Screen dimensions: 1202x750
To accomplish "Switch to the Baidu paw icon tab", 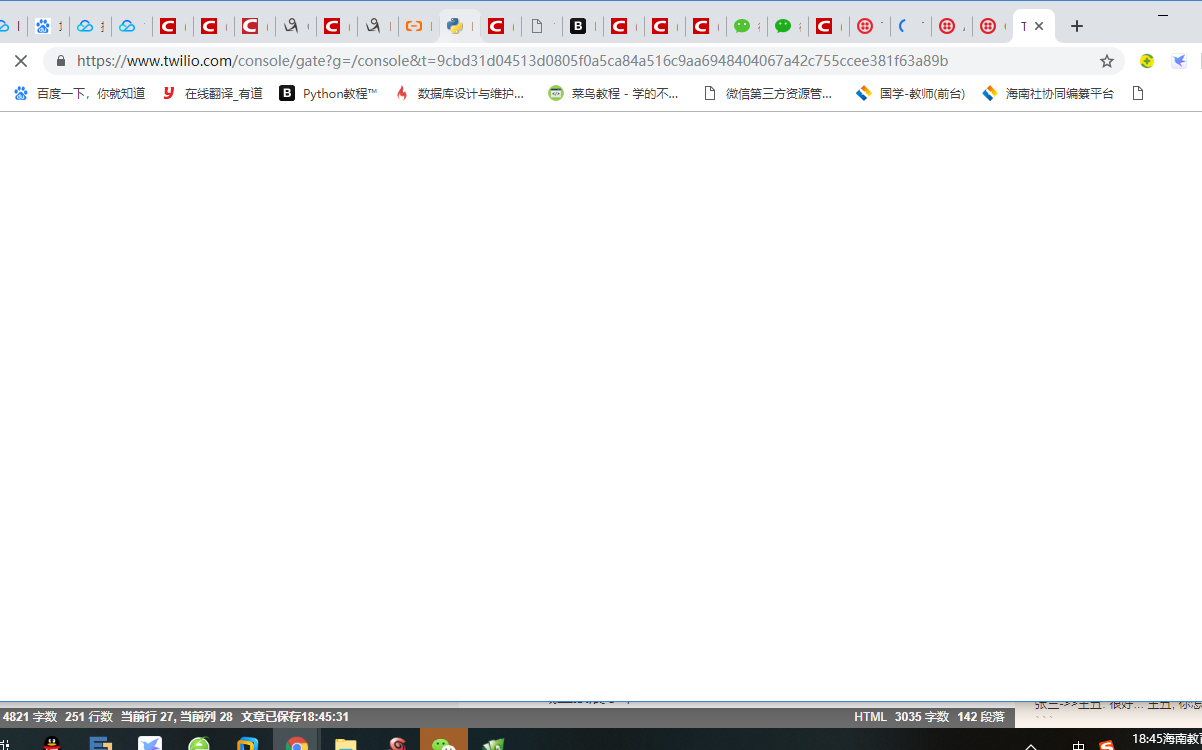I will (x=43, y=26).
